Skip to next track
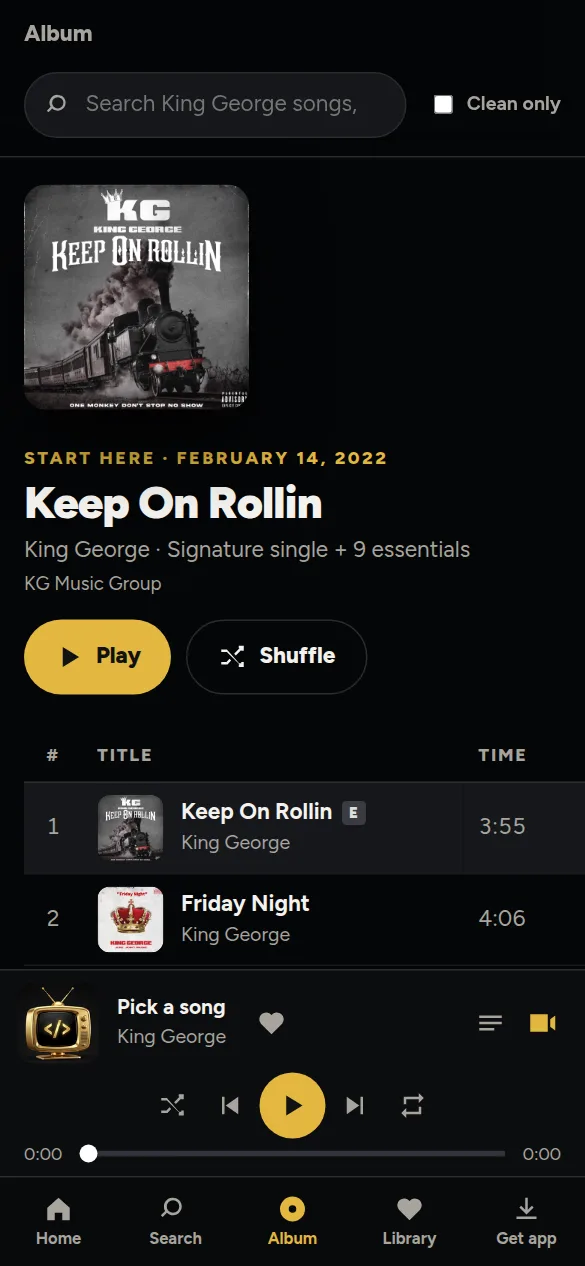Screen dimensions: 585x1266 (355, 1105)
